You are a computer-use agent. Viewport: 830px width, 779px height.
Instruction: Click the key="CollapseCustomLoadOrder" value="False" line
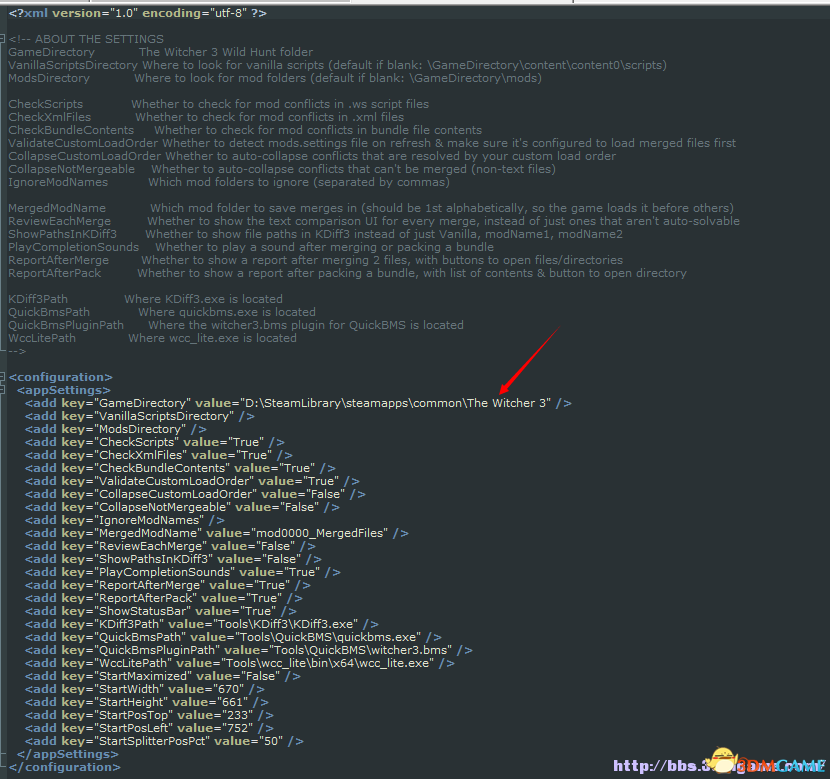pos(195,494)
